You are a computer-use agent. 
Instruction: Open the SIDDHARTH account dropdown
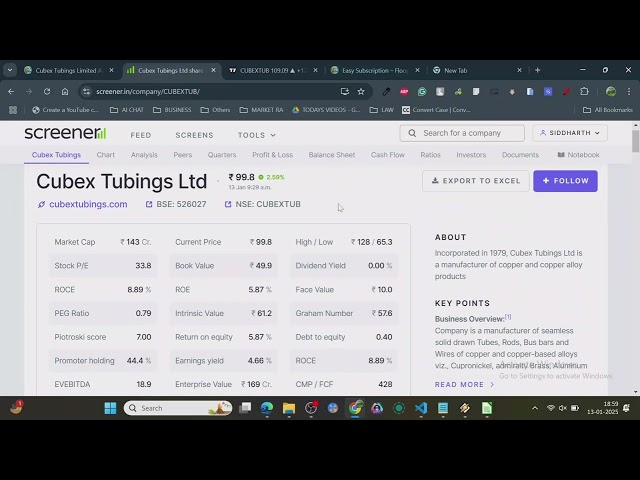pos(570,133)
